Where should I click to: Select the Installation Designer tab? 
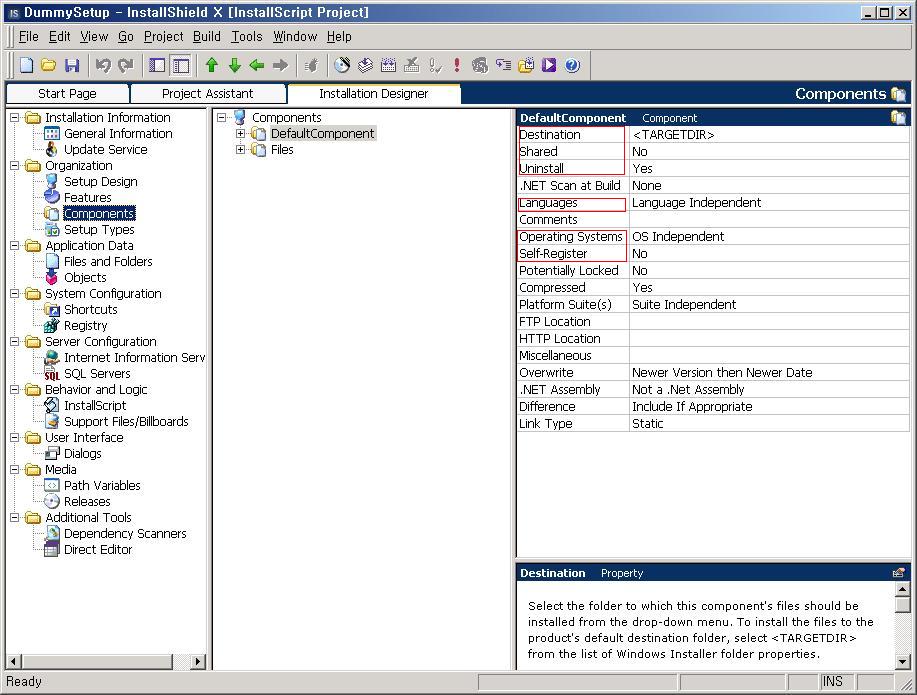point(374,94)
